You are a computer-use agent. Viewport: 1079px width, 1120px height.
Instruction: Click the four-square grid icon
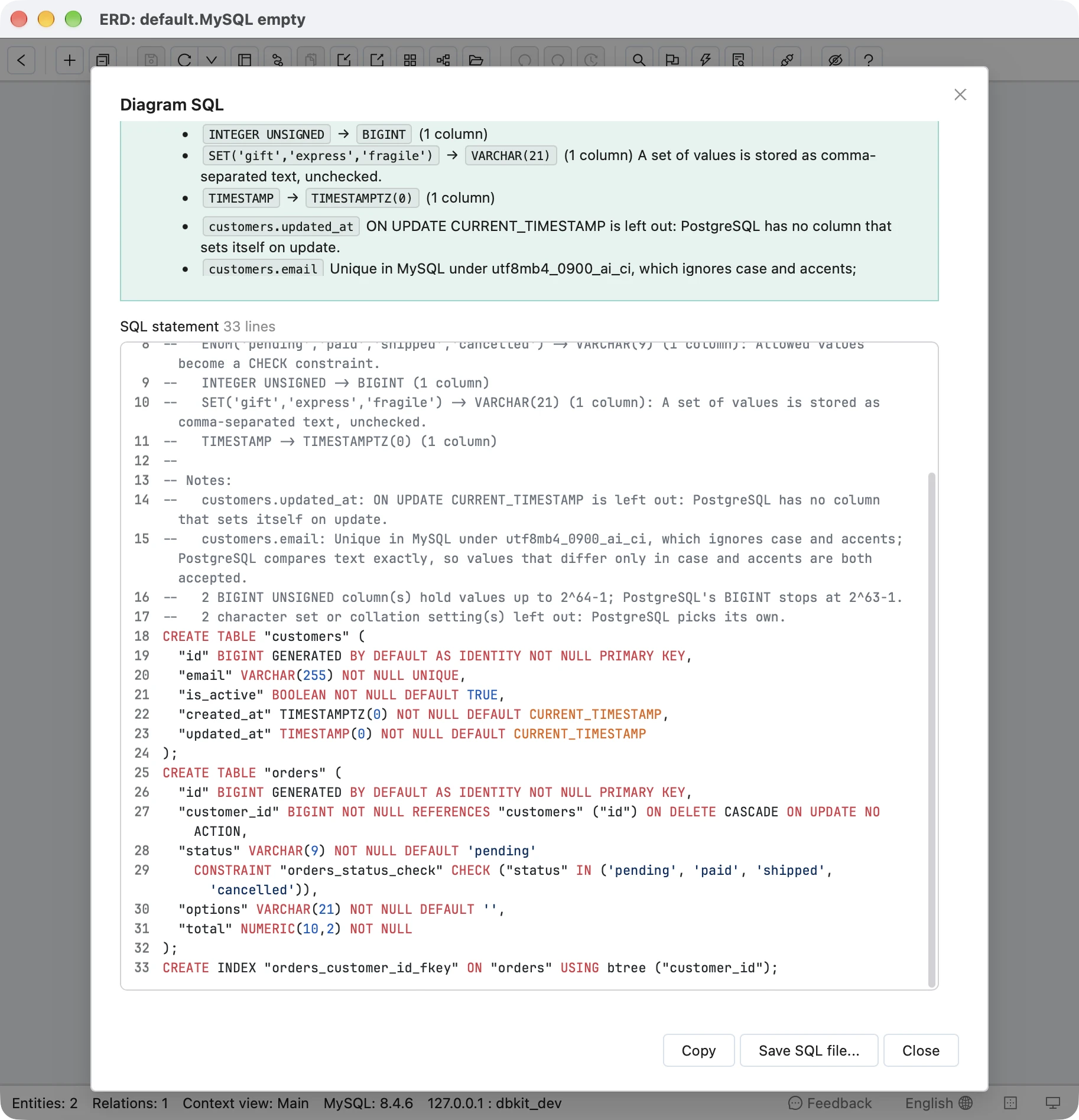coord(410,60)
